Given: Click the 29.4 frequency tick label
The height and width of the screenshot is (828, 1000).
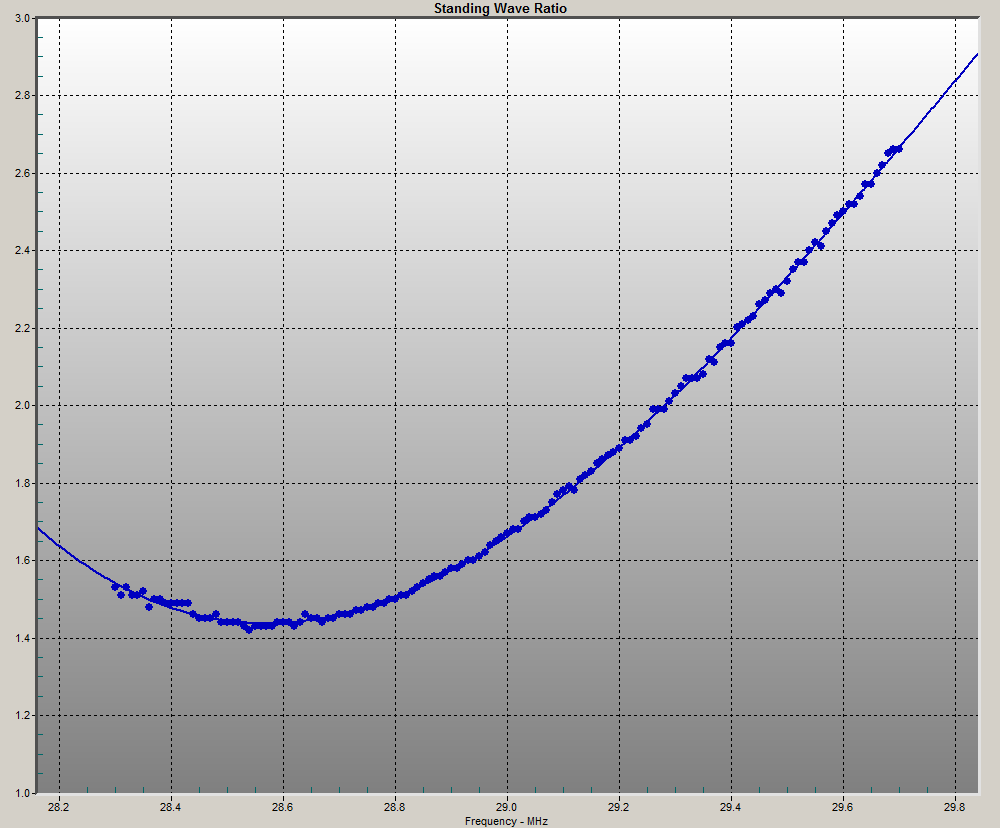Looking at the screenshot, I should 731,807.
